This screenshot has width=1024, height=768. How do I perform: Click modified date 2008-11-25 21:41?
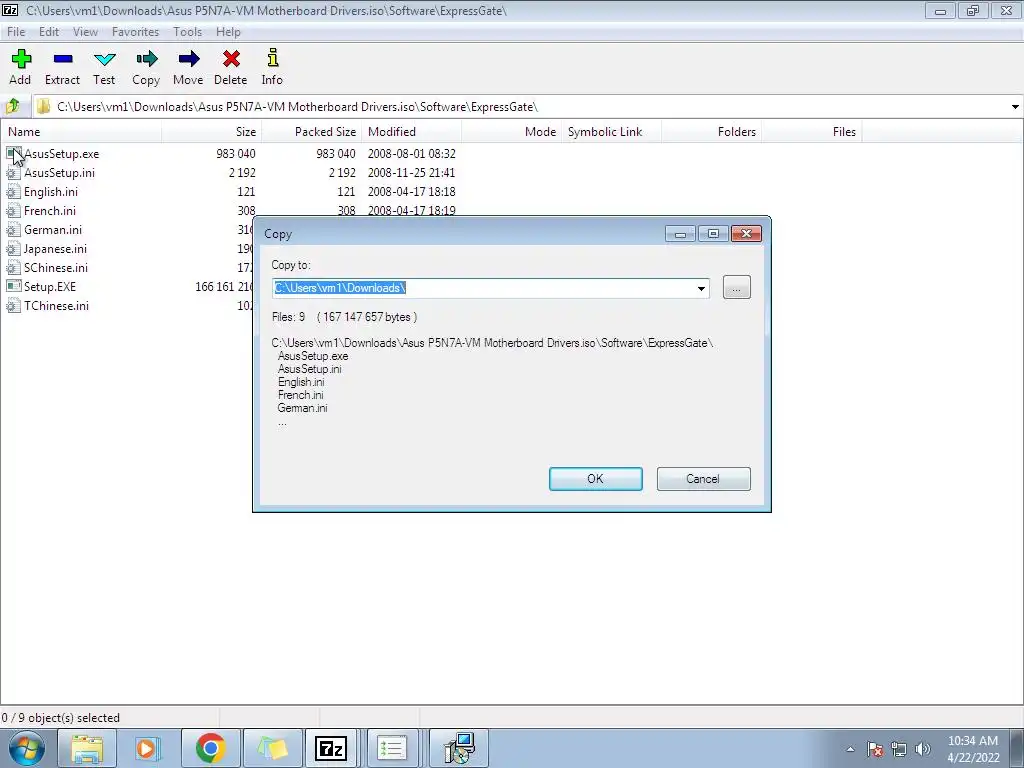click(411, 173)
